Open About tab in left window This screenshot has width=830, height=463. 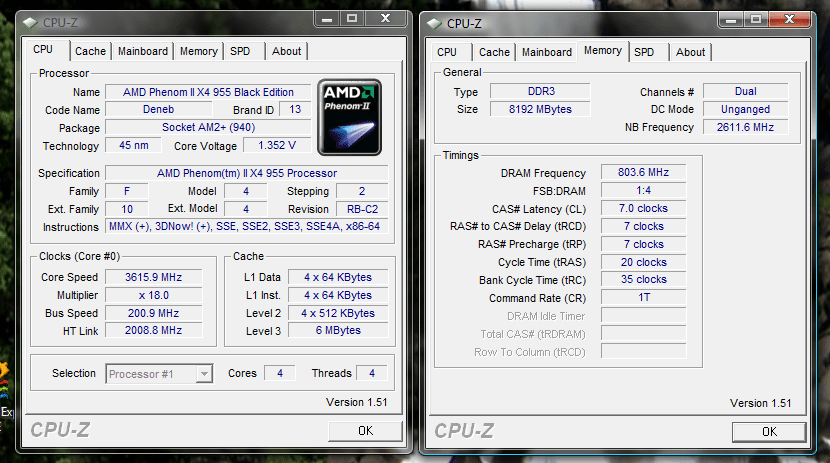tap(286, 51)
